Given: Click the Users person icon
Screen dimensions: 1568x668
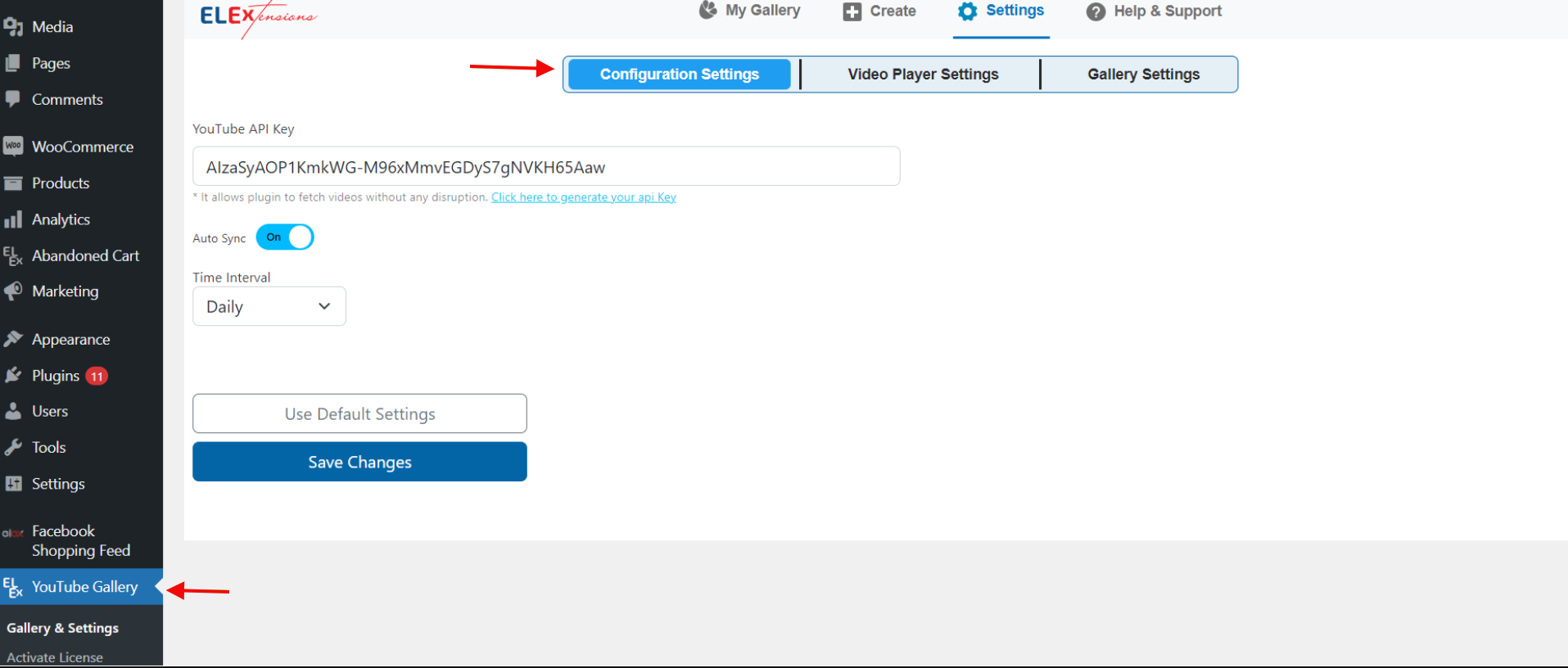Looking at the screenshot, I should tap(13, 412).
